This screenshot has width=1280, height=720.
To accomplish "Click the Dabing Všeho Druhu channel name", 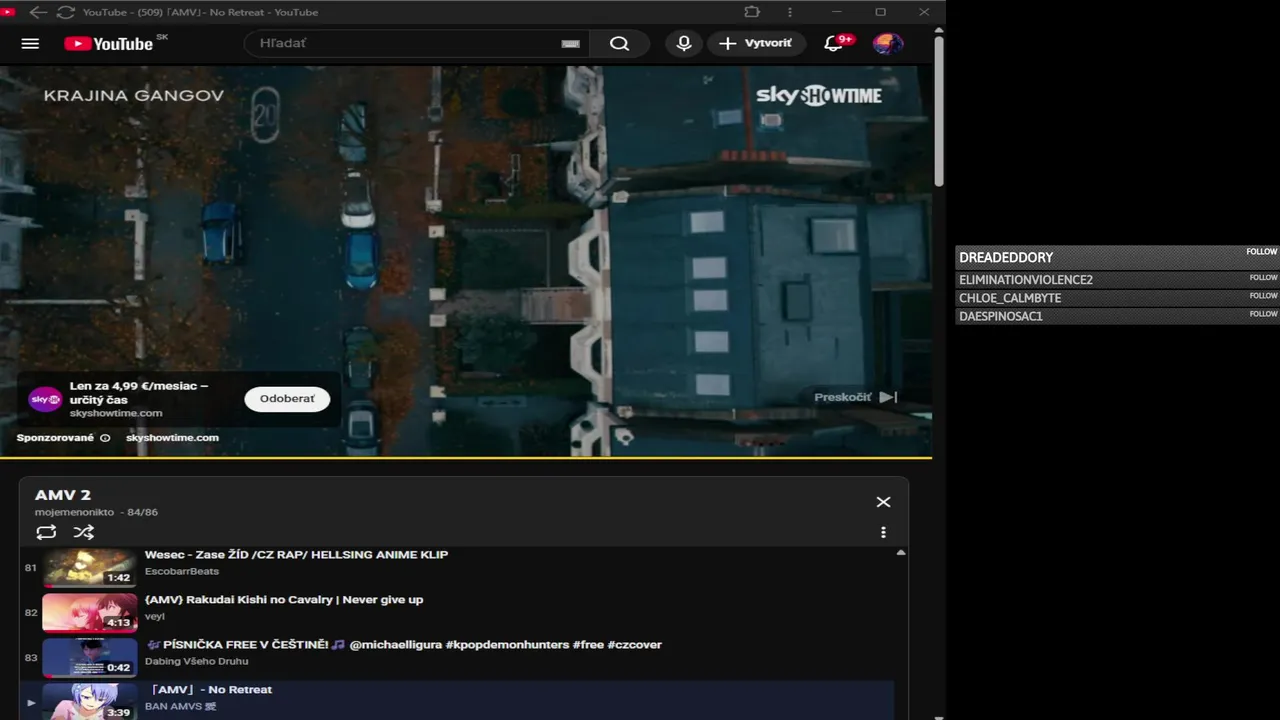I will [197, 661].
